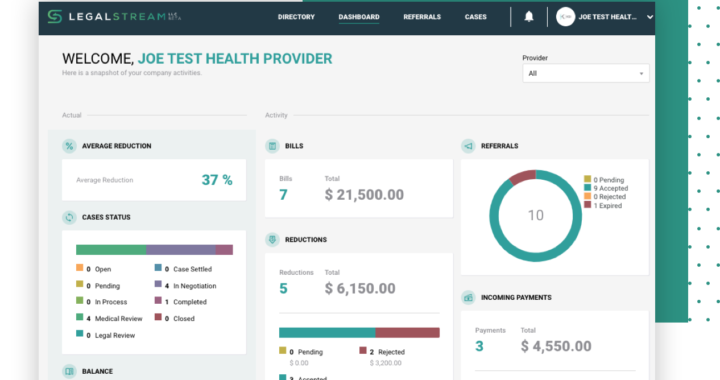Click the Reductions section icon

pyautogui.click(x=272, y=240)
